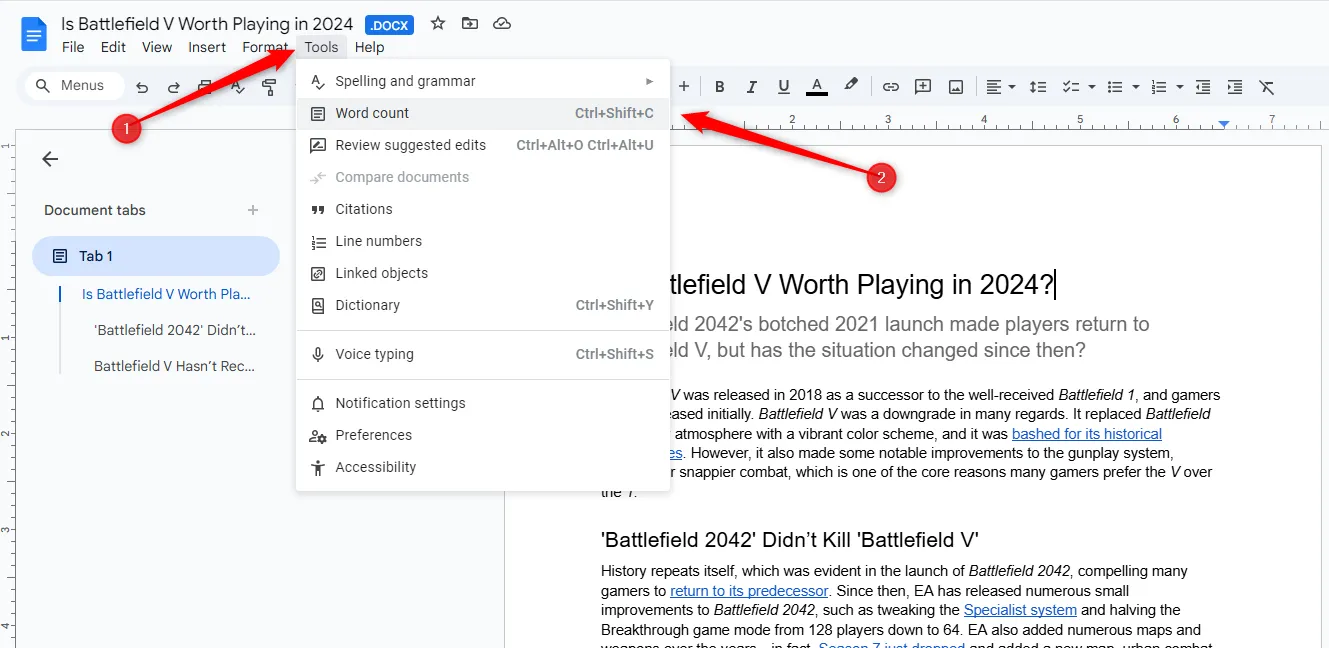Click the numbered list icon
The image size is (1329, 648).
click(x=1160, y=87)
